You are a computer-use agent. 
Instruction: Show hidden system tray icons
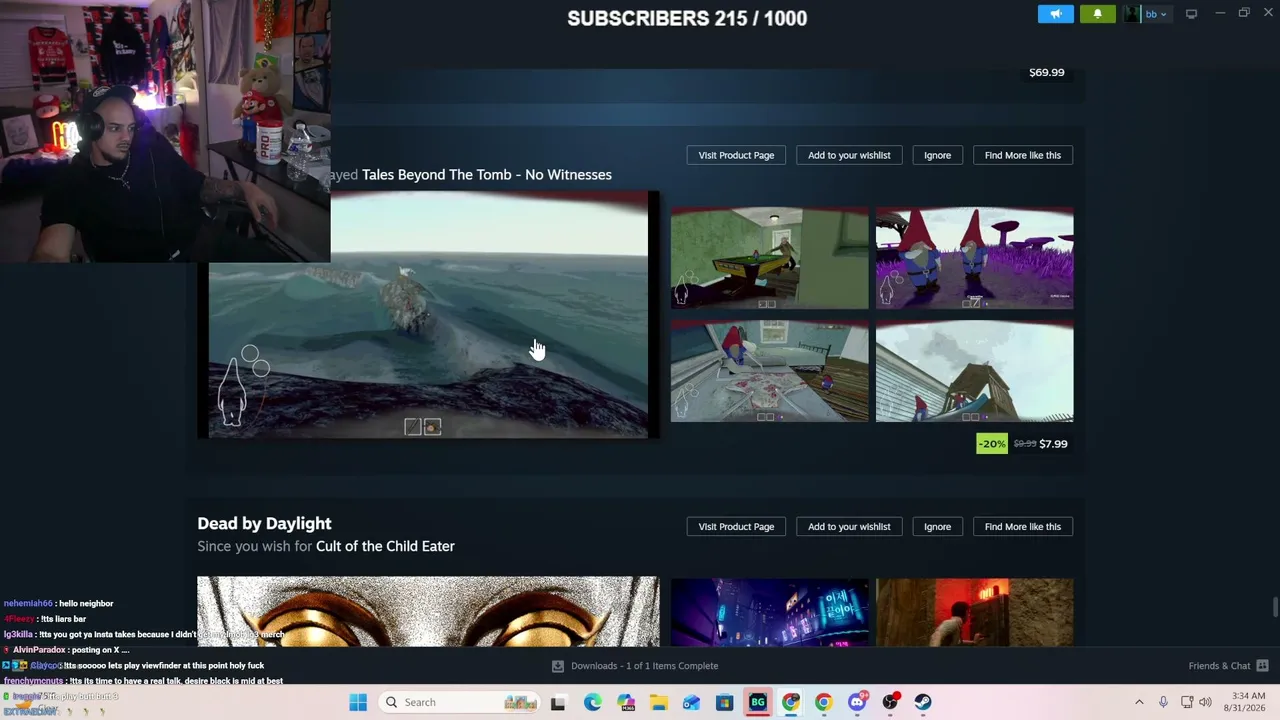(1139, 702)
